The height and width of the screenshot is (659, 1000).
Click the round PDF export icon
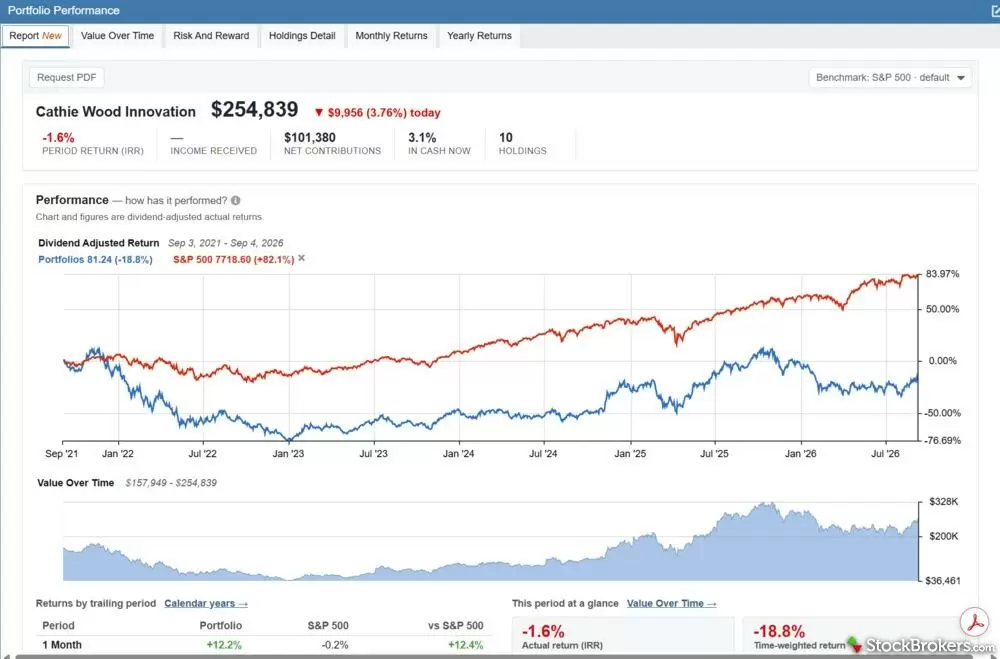tap(974, 623)
